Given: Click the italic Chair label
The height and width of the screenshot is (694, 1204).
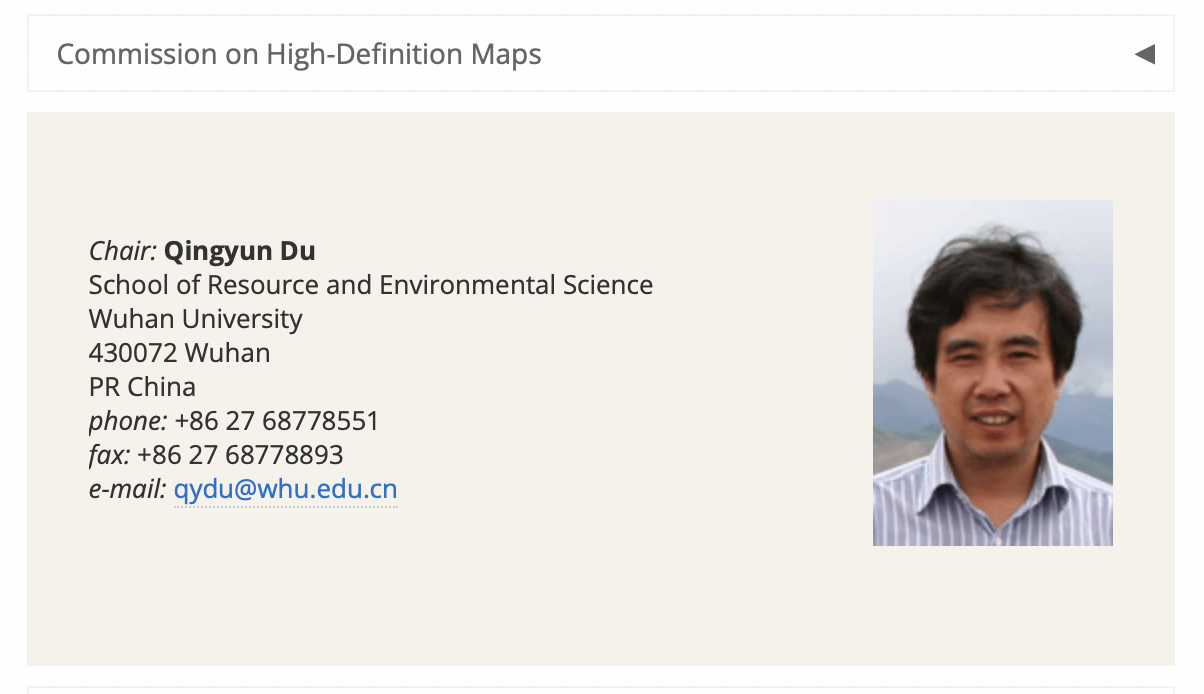Looking at the screenshot, I should tap(122, 251).
